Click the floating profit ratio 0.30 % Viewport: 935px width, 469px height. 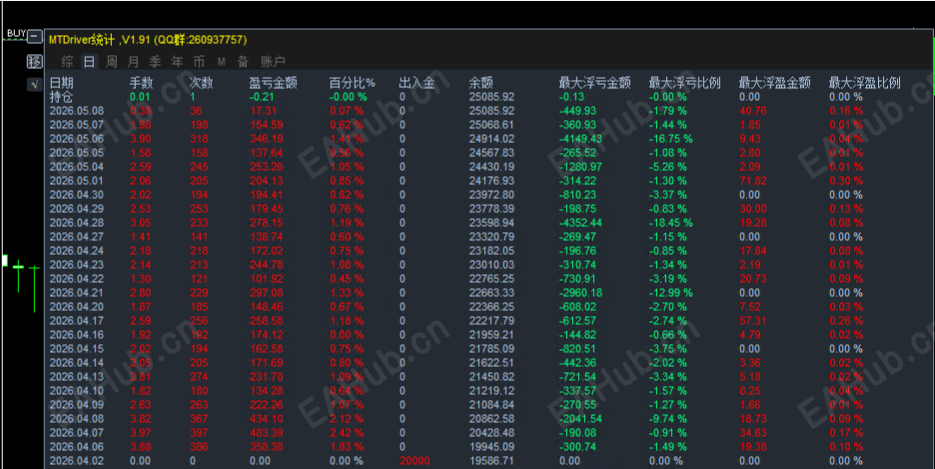click(846, 181)
